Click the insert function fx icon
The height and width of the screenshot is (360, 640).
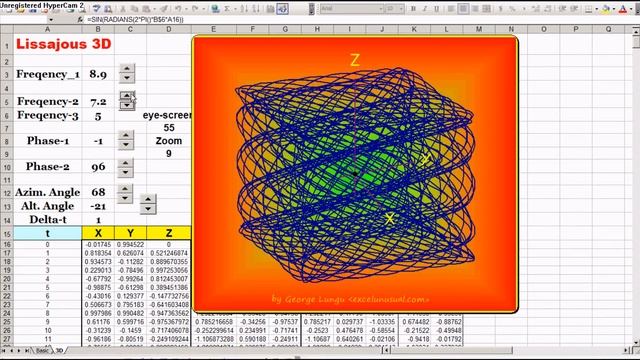pos(80,20)
